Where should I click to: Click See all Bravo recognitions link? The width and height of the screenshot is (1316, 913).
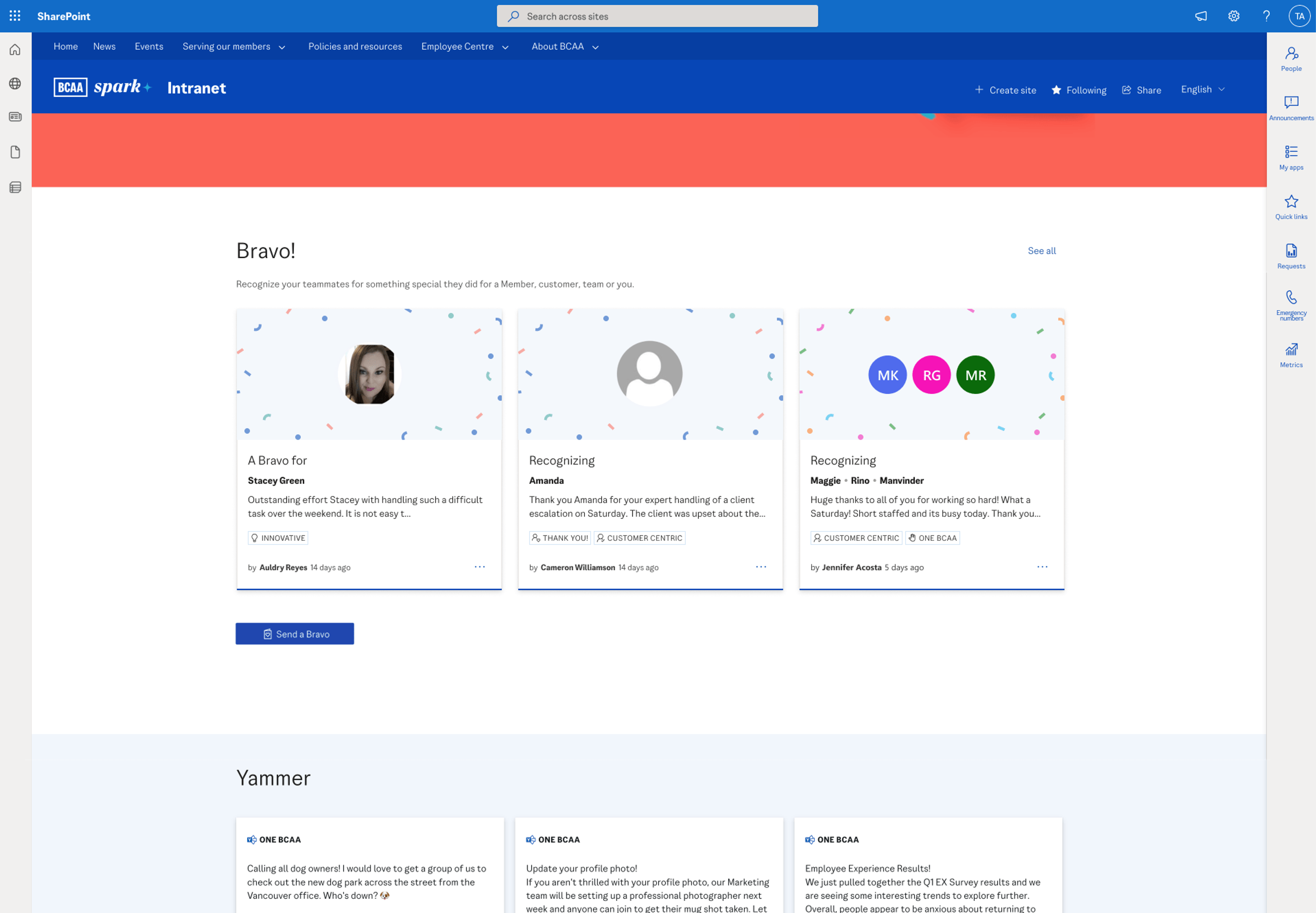(1041, 250)
